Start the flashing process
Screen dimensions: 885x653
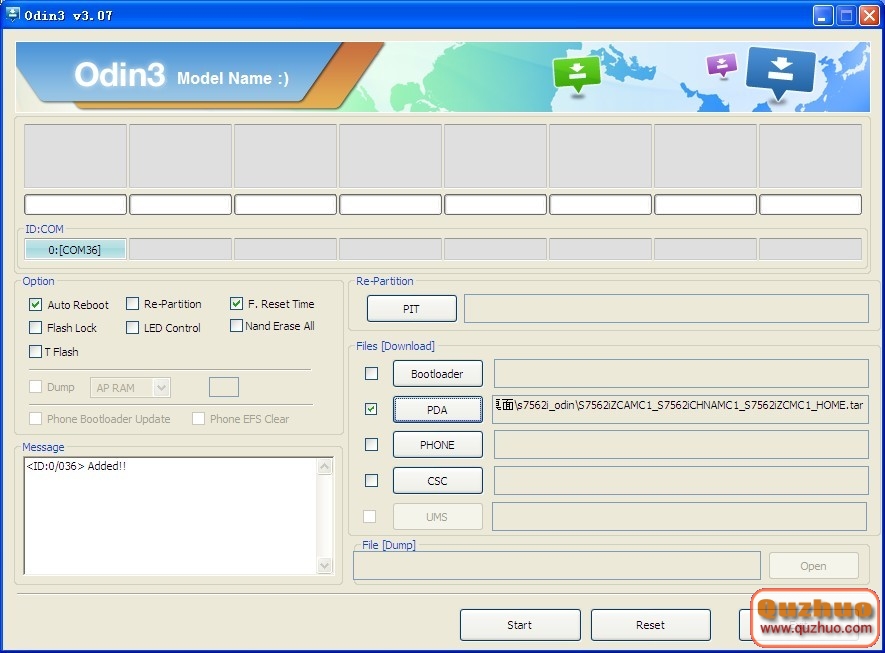pyautogui.click(x=520, y=625)
